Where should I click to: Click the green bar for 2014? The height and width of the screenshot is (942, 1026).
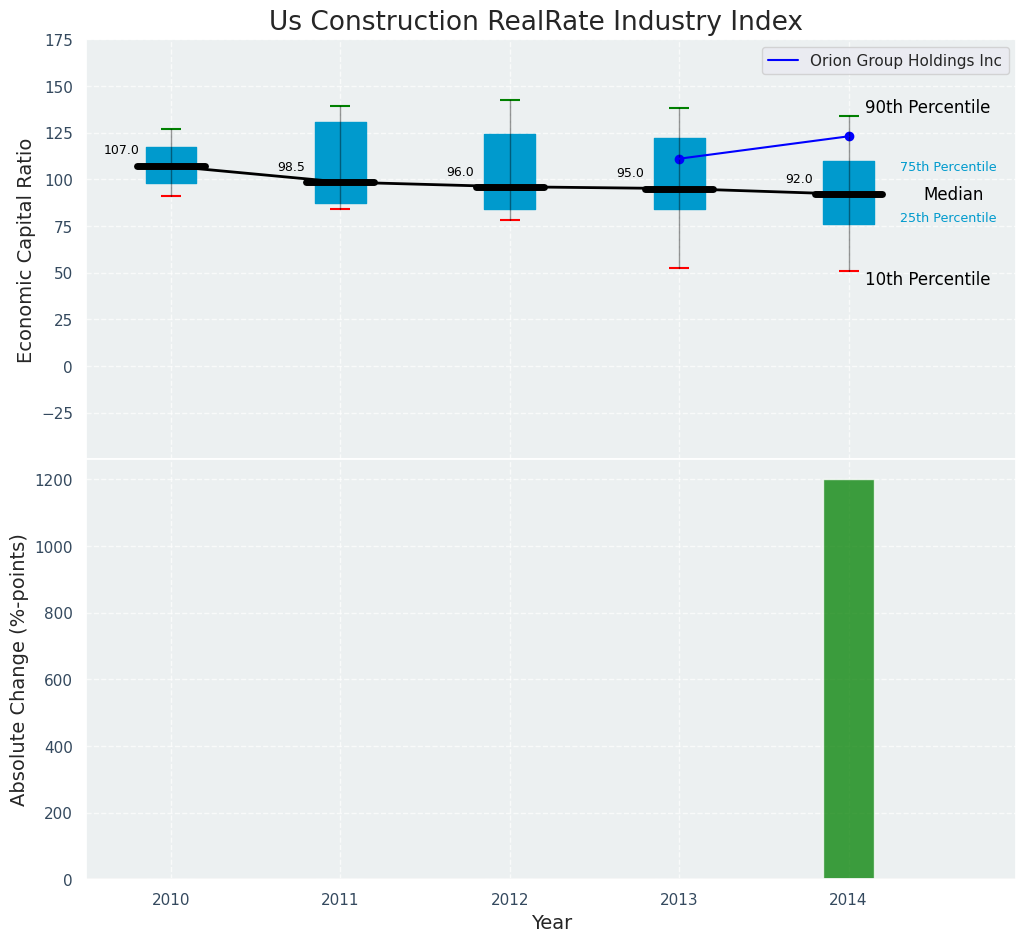[848, 680]
